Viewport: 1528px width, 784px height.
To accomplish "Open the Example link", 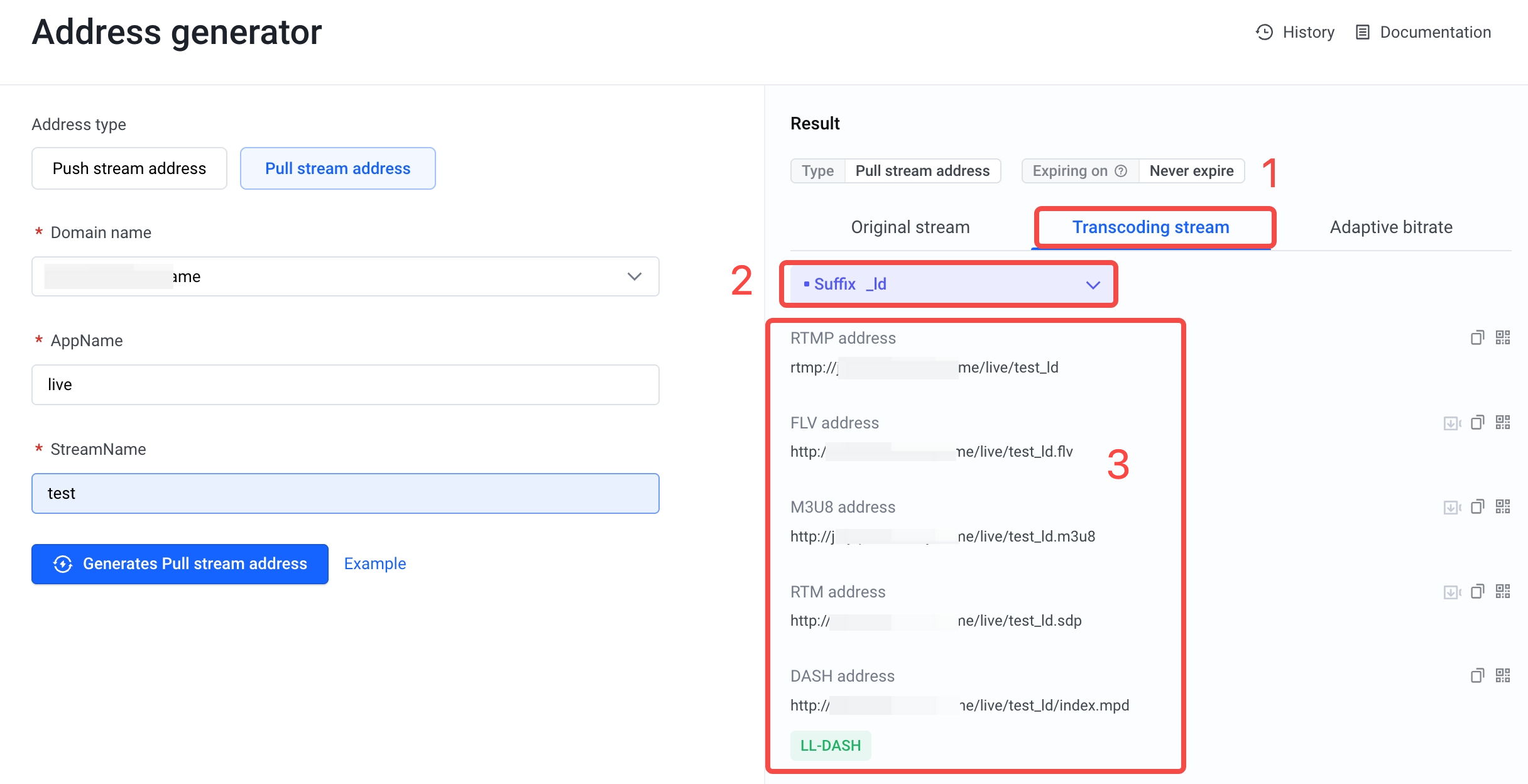I will [x=374, y=563].
